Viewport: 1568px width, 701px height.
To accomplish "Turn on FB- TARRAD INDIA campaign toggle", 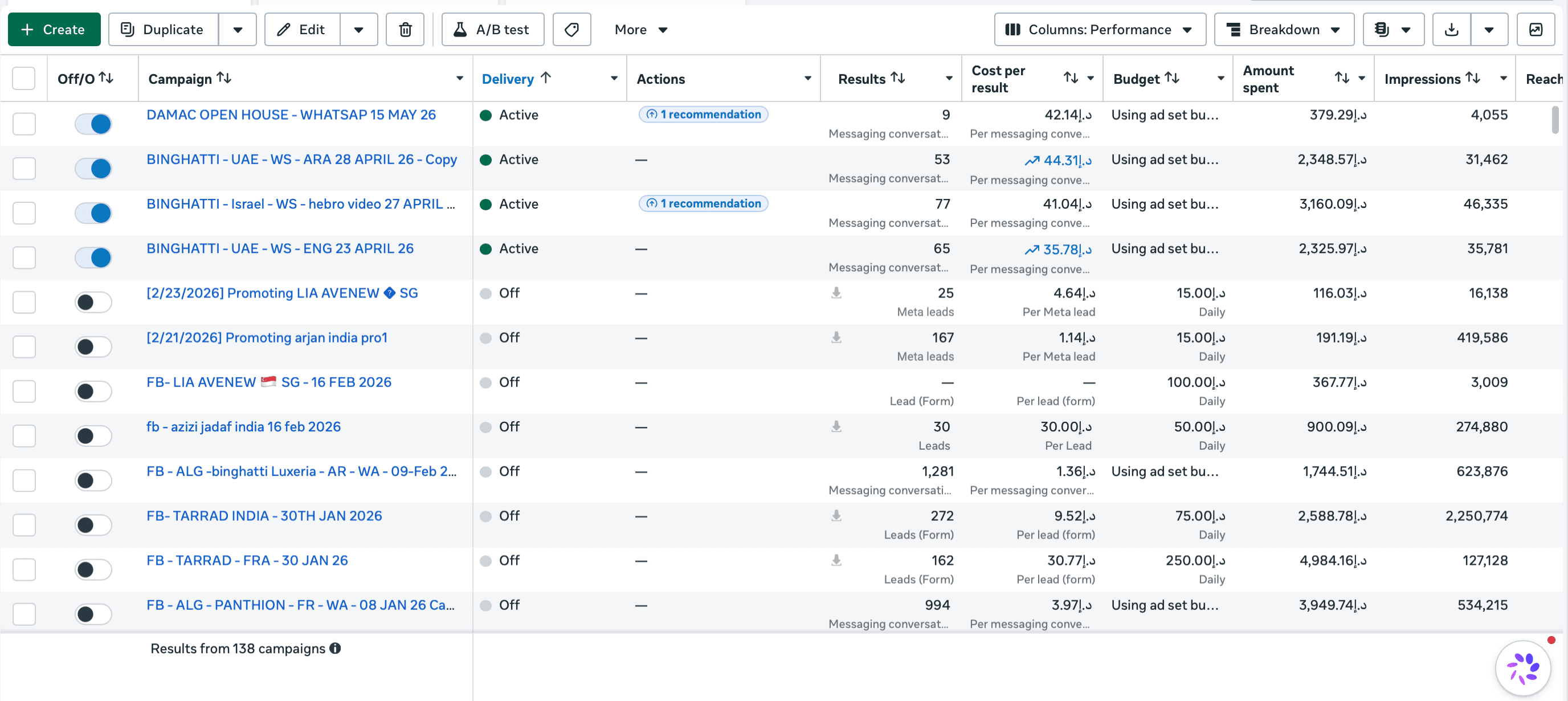I will 93,525.
